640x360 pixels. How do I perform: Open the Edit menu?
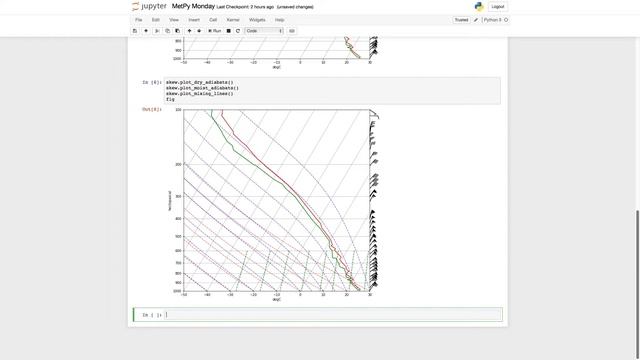point(156,20)
